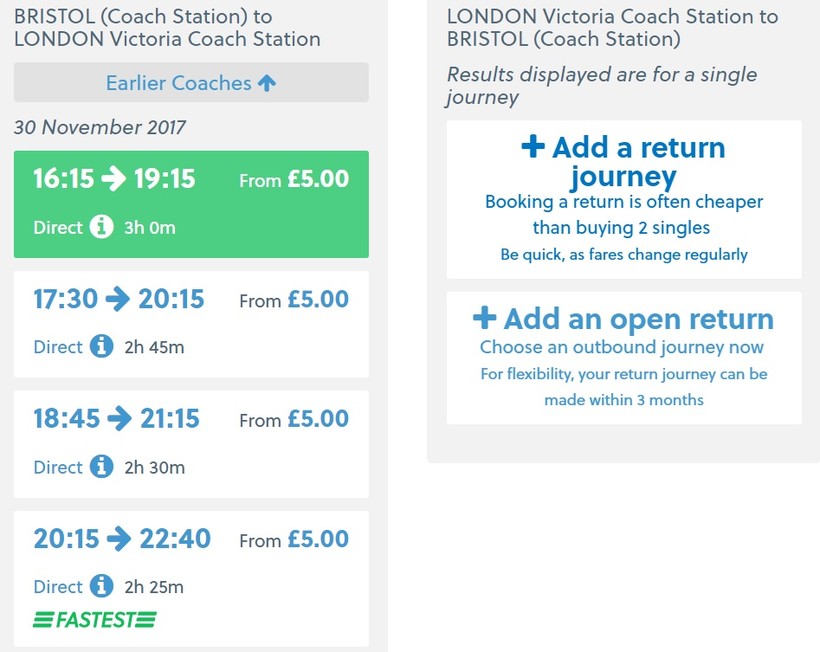
Task: Click Direct label on 18:45 coach
Action: (58, 467)
